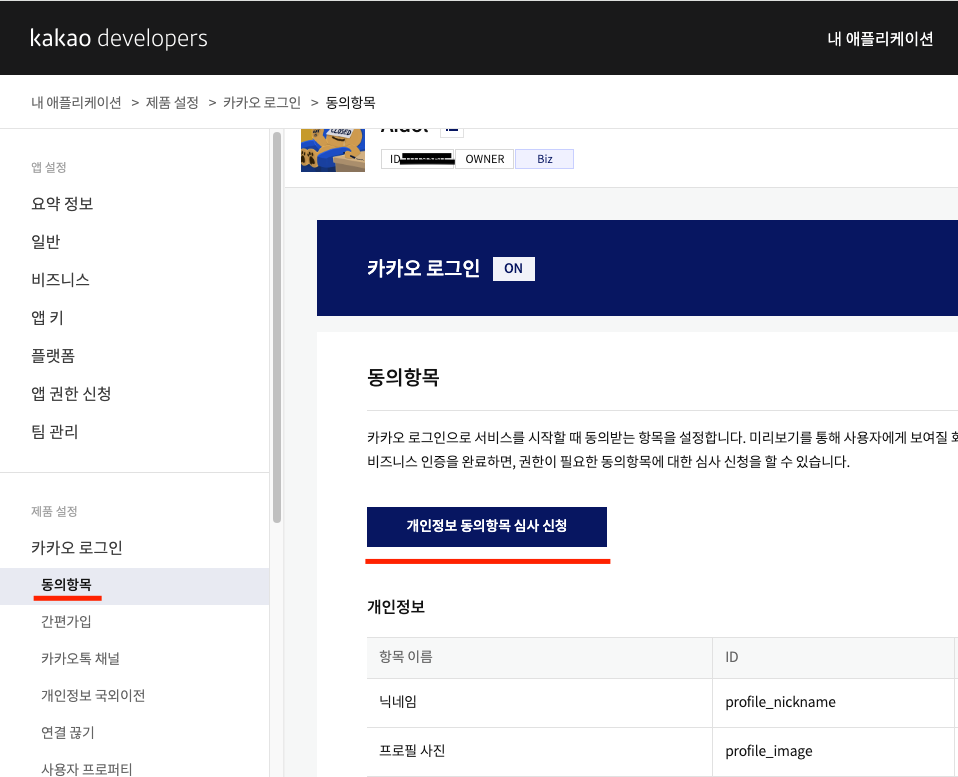Click the 항목 이름 column header
Image resolution: width=958 pixels, height=777 pixels.
(x=539, y=658)
